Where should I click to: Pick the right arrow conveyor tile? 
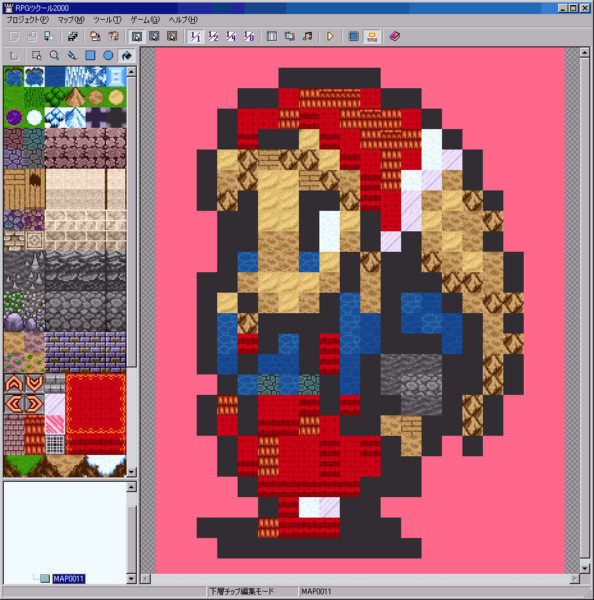[x=34, y=404]
